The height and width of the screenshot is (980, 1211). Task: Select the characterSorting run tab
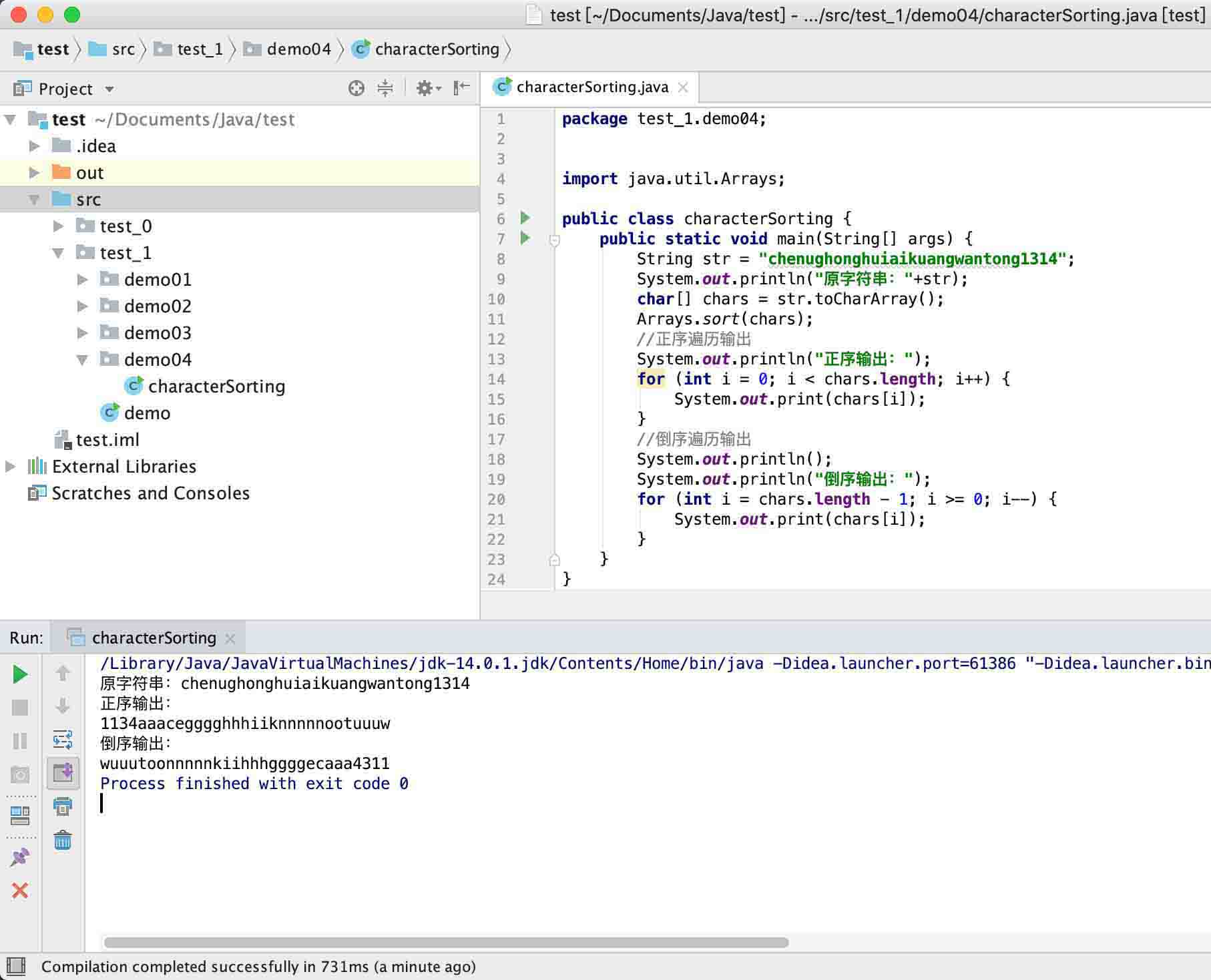click(154, 638)
